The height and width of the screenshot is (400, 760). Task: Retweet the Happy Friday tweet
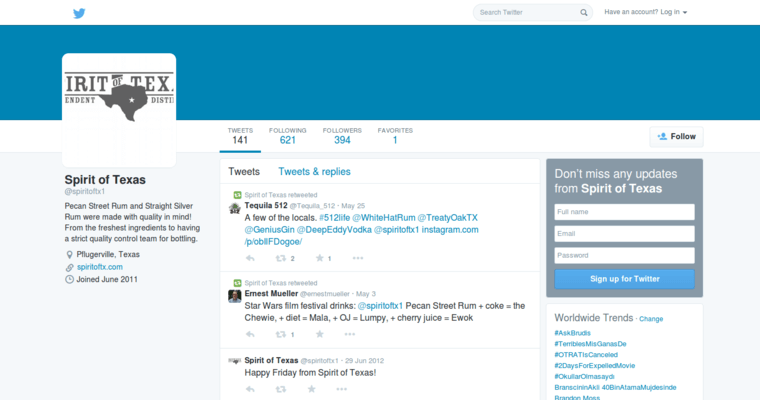click(281, 389)
